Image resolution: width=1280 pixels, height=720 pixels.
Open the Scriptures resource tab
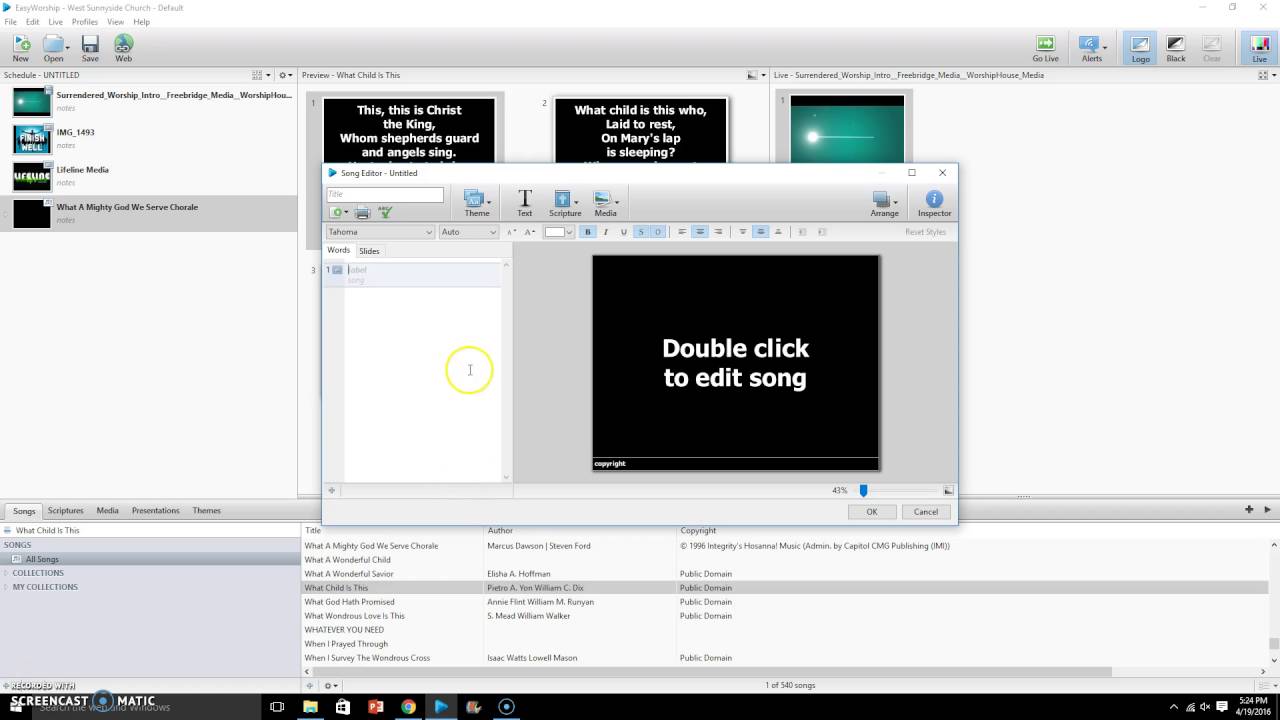(x=66, y=510)
